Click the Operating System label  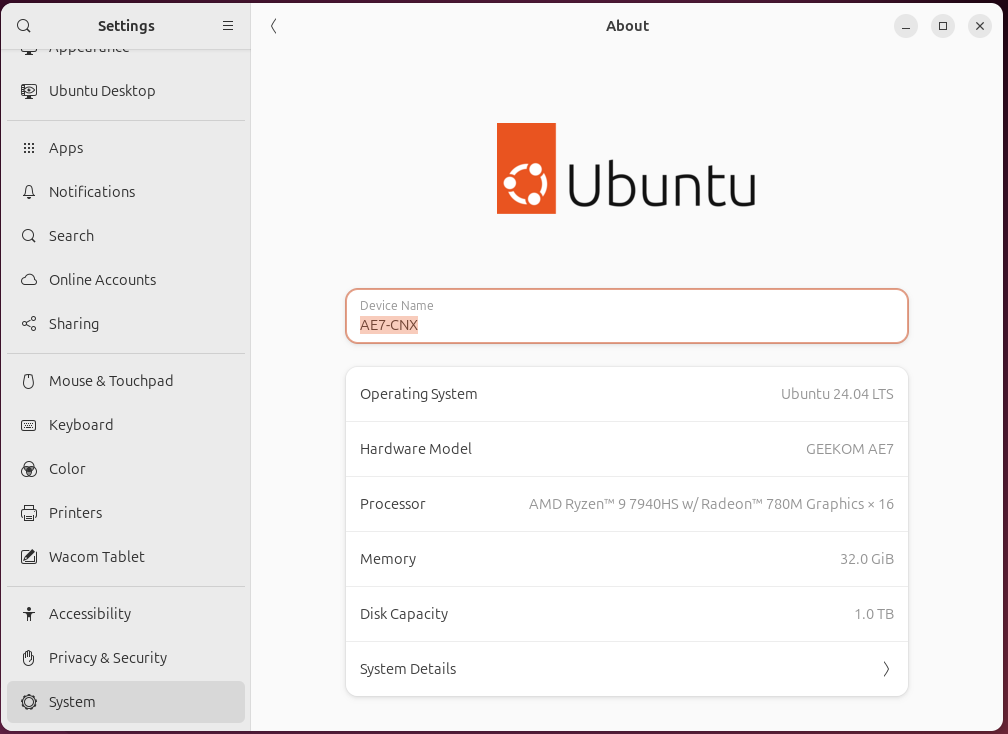418,394
